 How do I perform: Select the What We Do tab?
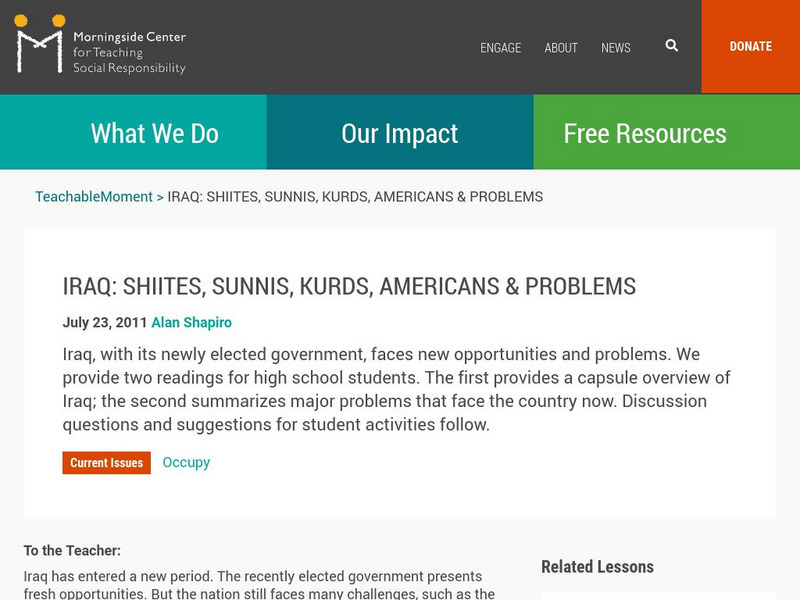(x=133, y=132)
